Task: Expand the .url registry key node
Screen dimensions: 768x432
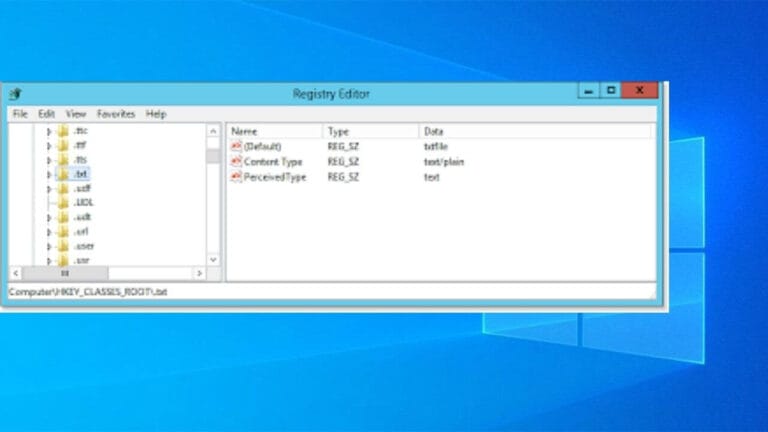Action: (x=48, y=231)
